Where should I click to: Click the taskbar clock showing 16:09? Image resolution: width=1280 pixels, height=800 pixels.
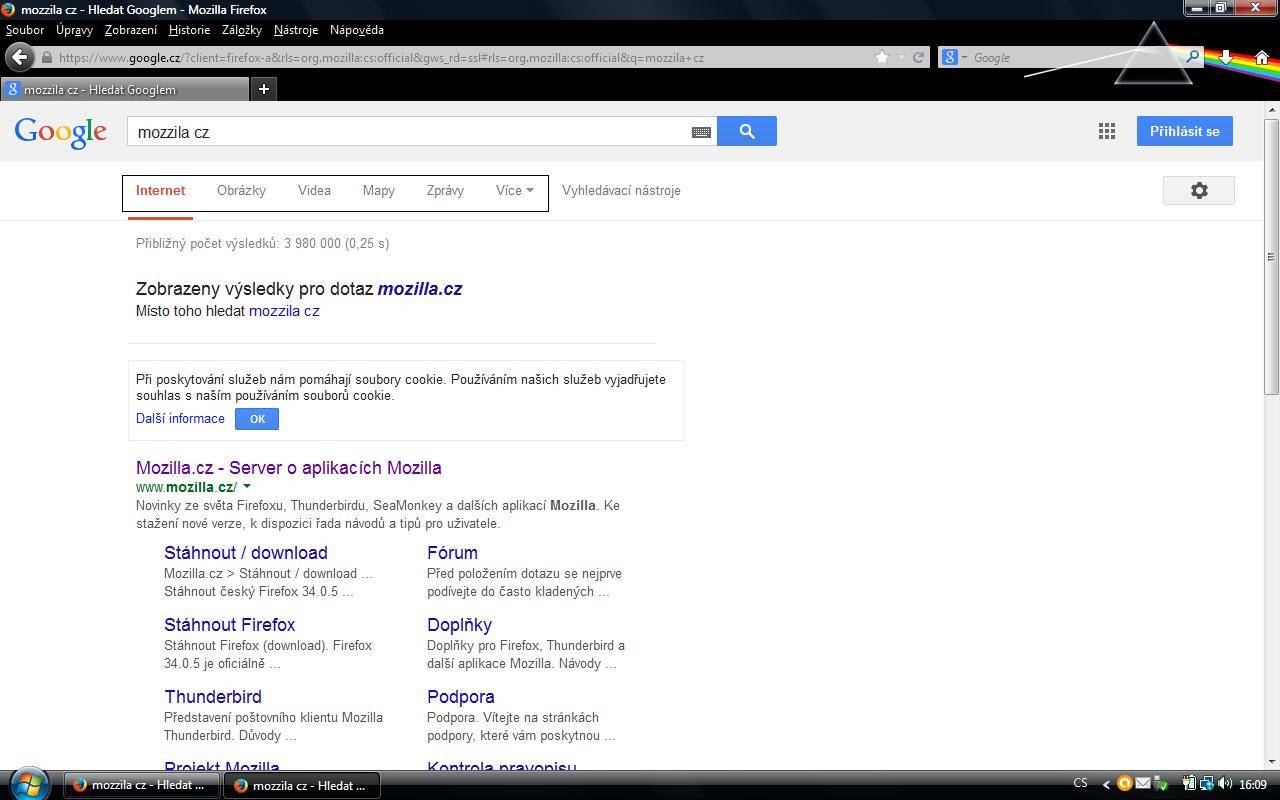tap(1253, 784)
